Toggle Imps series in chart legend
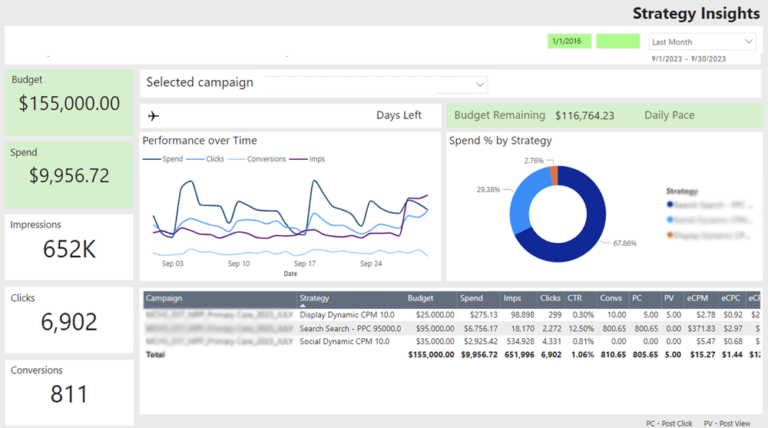The height and width of the screenshot is (428, 768). (307, 159)
